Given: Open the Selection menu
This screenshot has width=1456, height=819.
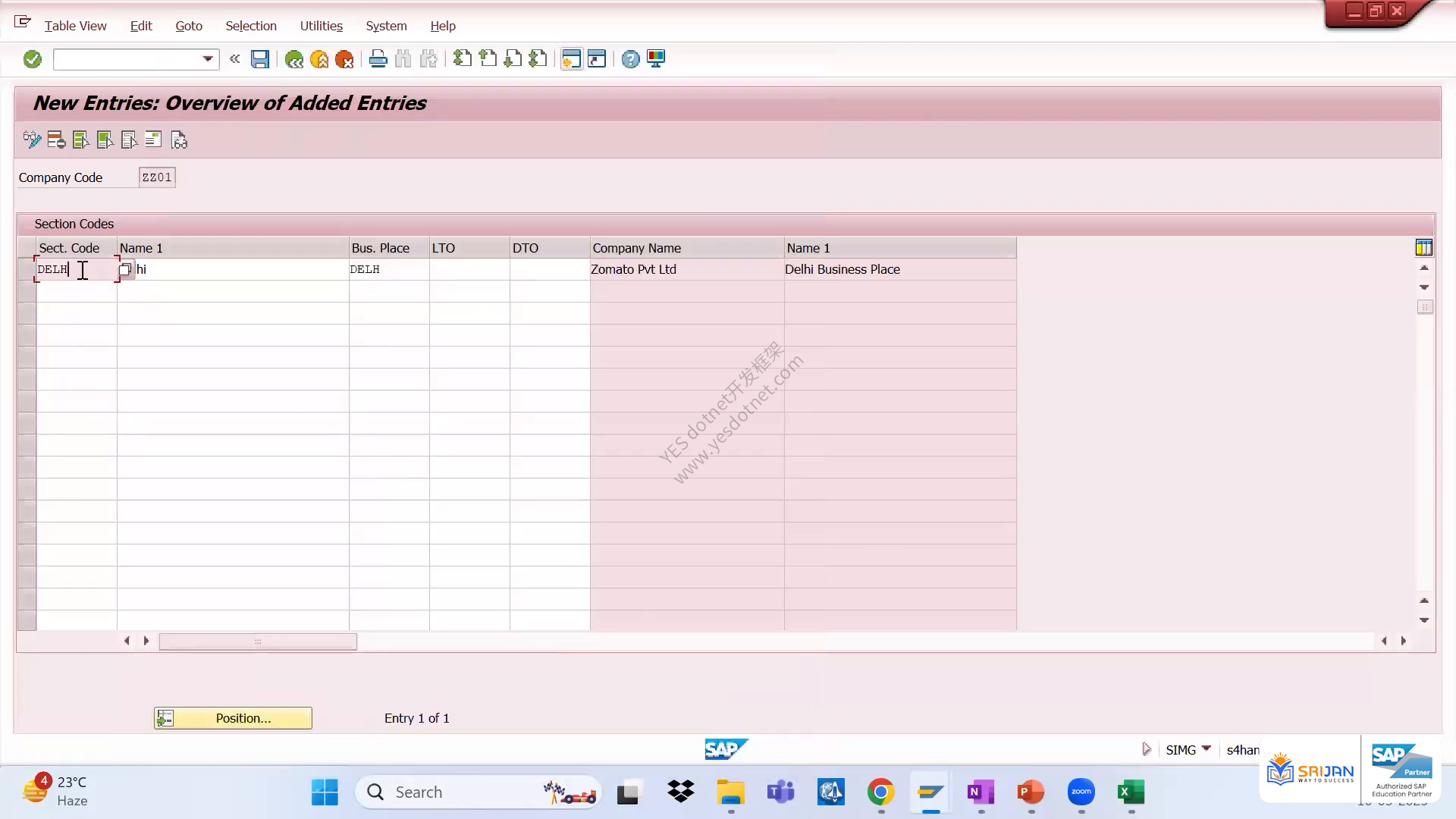Looking at the screenshot, I should click(x=251, y=26).
